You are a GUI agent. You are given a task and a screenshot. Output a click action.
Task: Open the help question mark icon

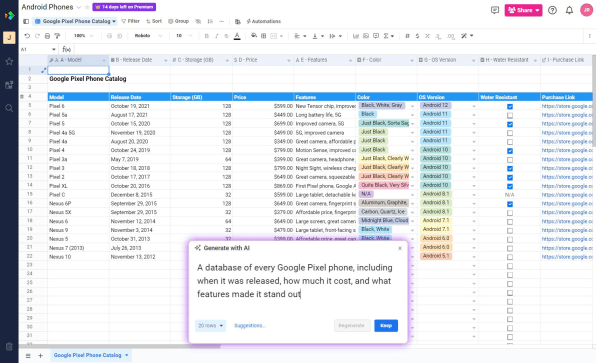(x=552, y=10)
